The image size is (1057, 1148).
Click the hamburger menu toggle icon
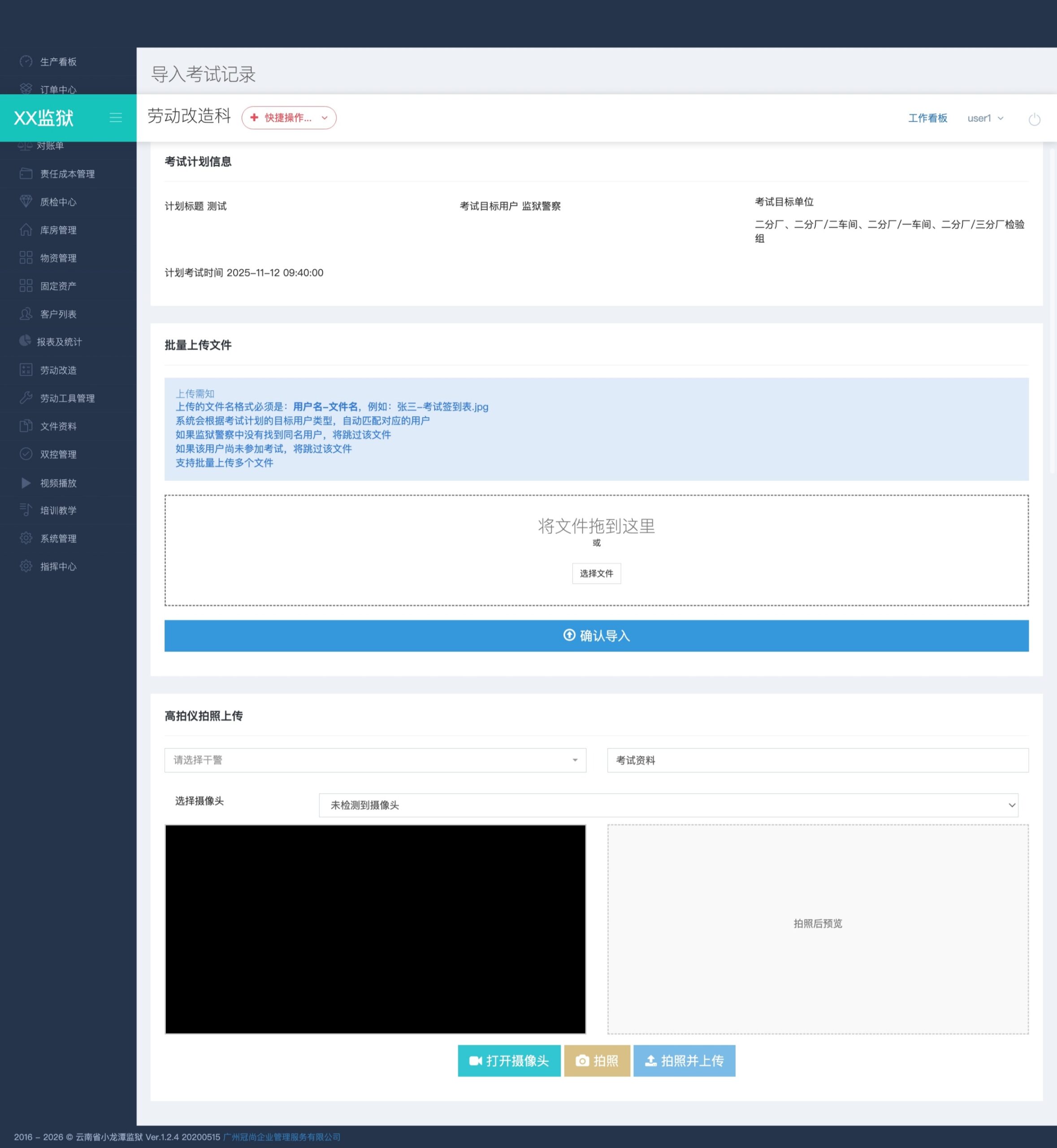click(x=116, y=118)
